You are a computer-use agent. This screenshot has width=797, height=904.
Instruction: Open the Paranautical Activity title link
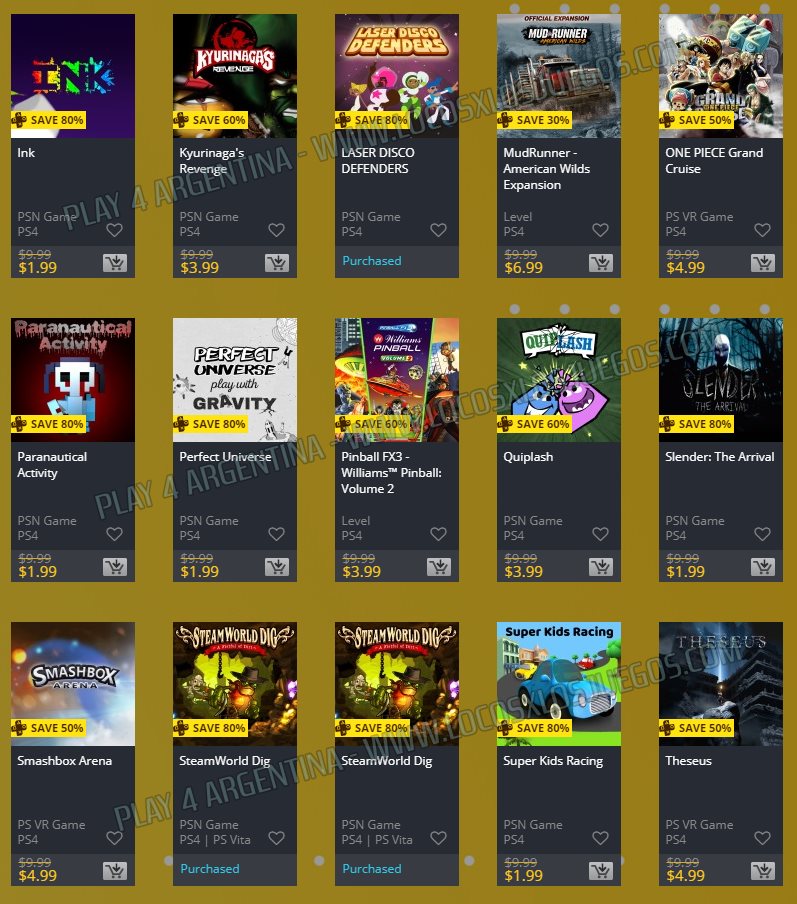(52, 465)
